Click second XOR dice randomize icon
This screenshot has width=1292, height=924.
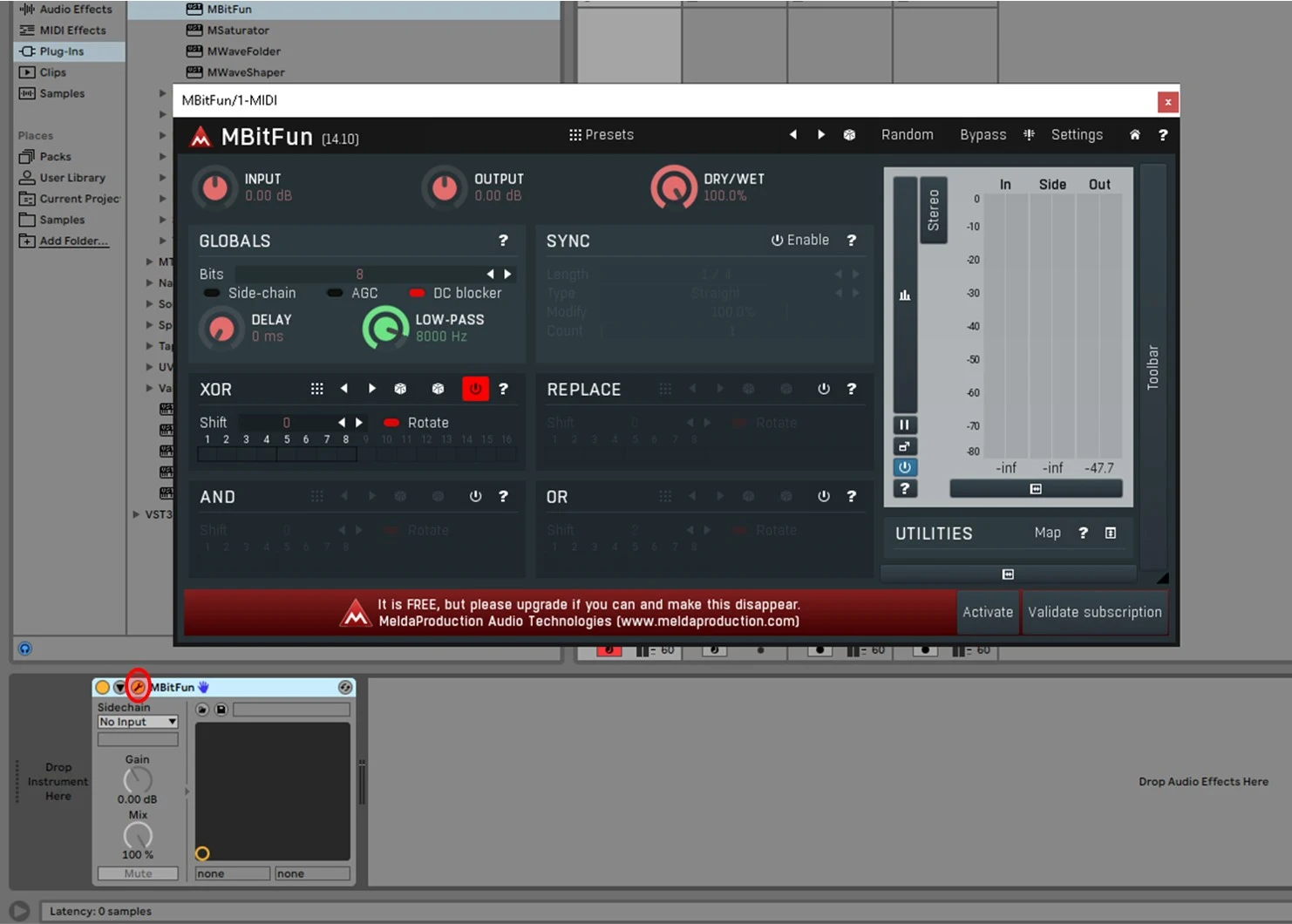[x=439, y=389]
